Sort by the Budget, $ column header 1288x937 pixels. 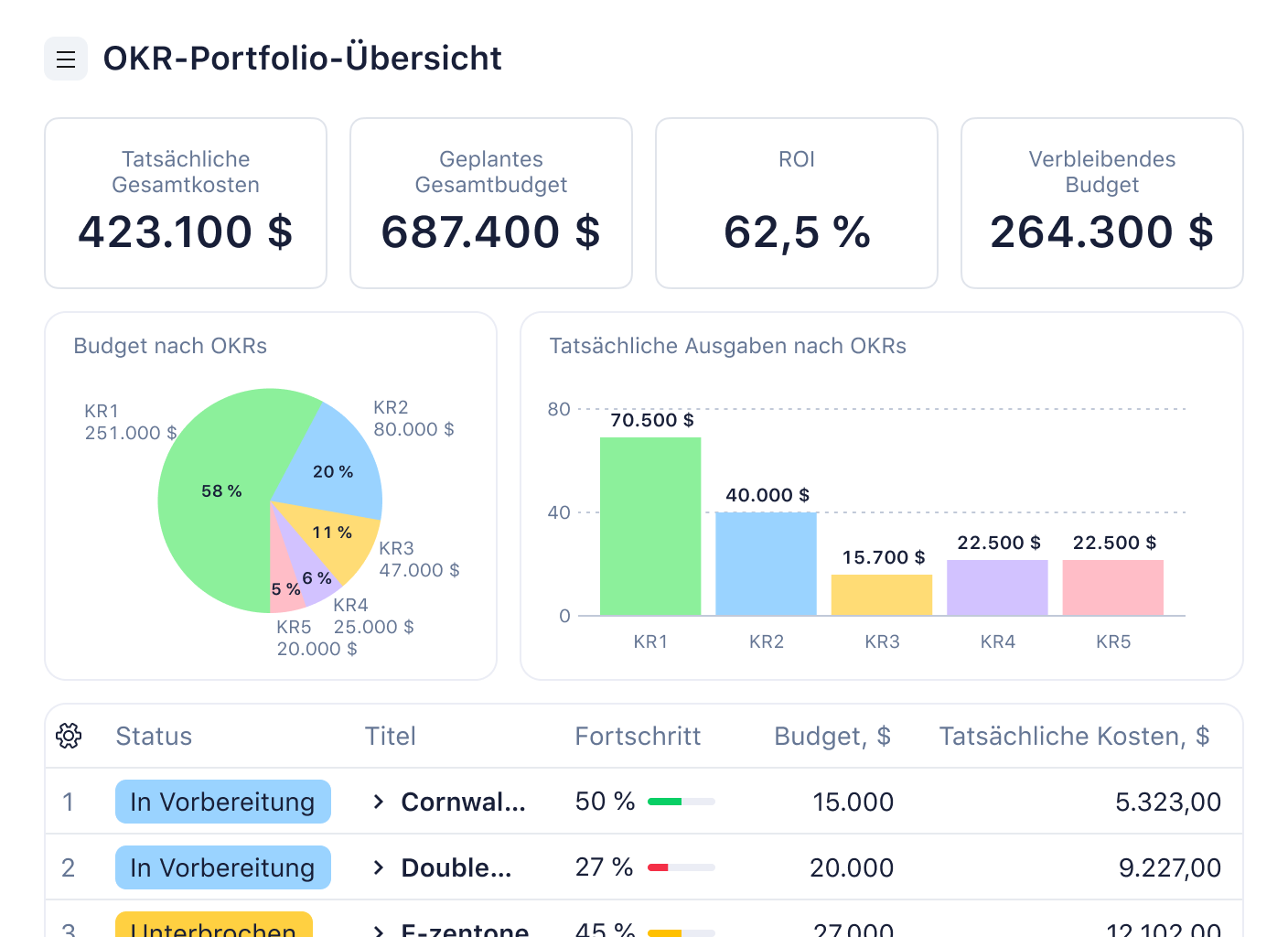832,737
